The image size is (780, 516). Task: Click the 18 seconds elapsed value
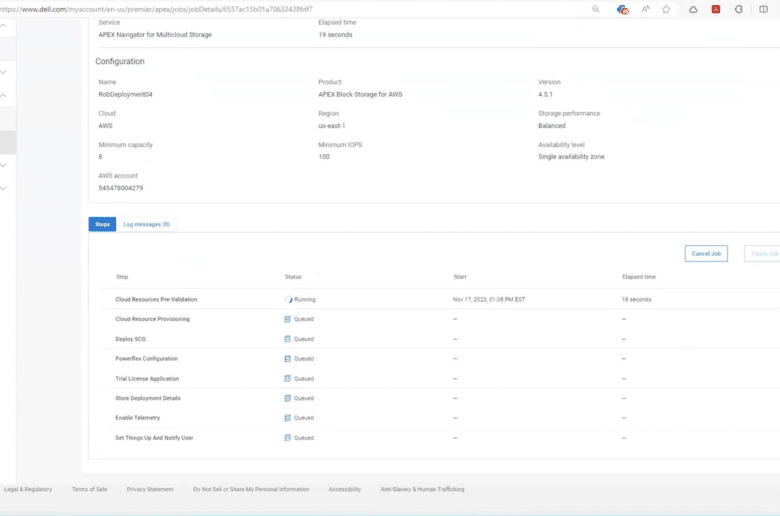[x=636, y=300]
